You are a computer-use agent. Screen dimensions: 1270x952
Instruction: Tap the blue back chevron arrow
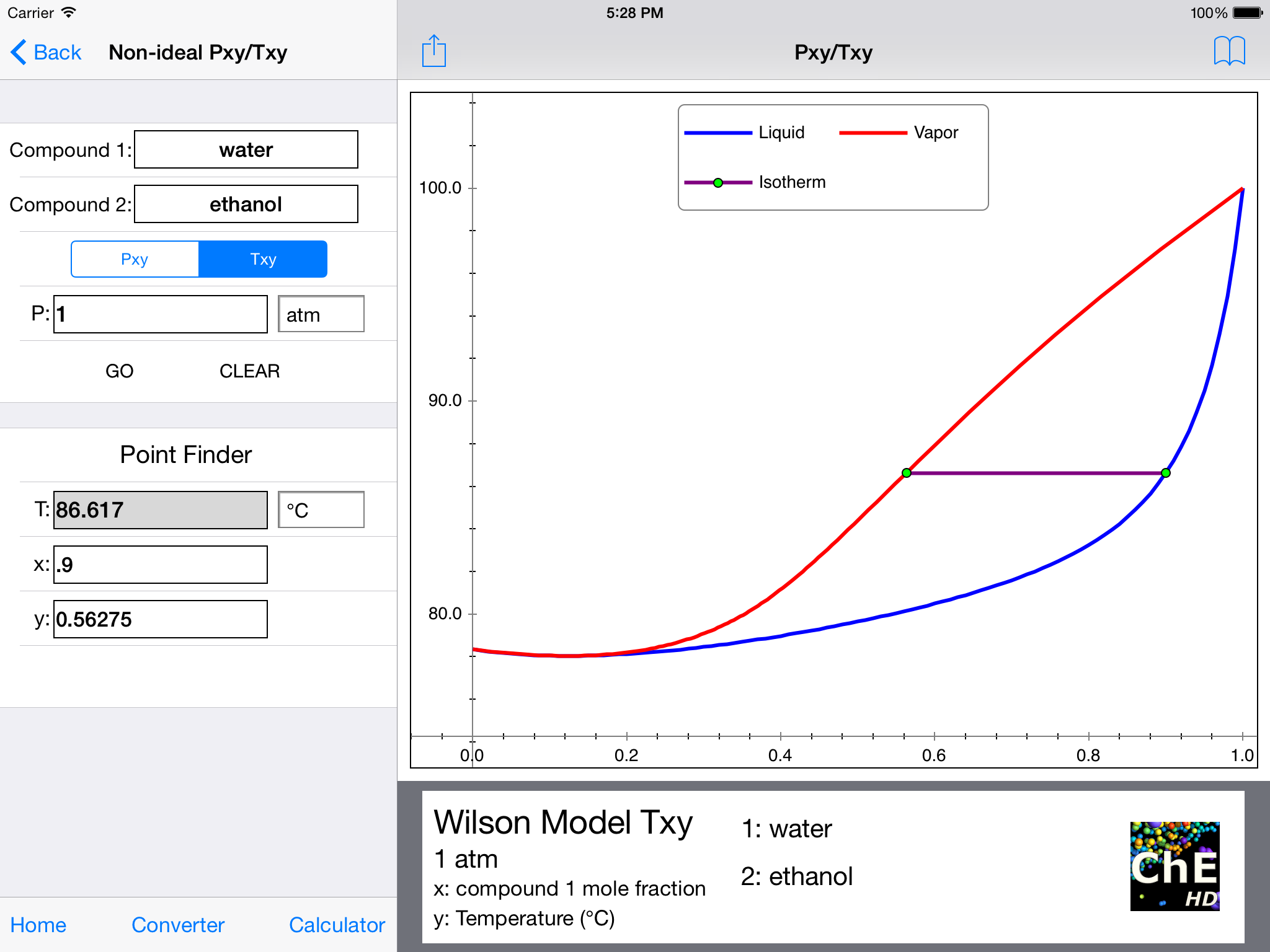(x=19, y=52)
